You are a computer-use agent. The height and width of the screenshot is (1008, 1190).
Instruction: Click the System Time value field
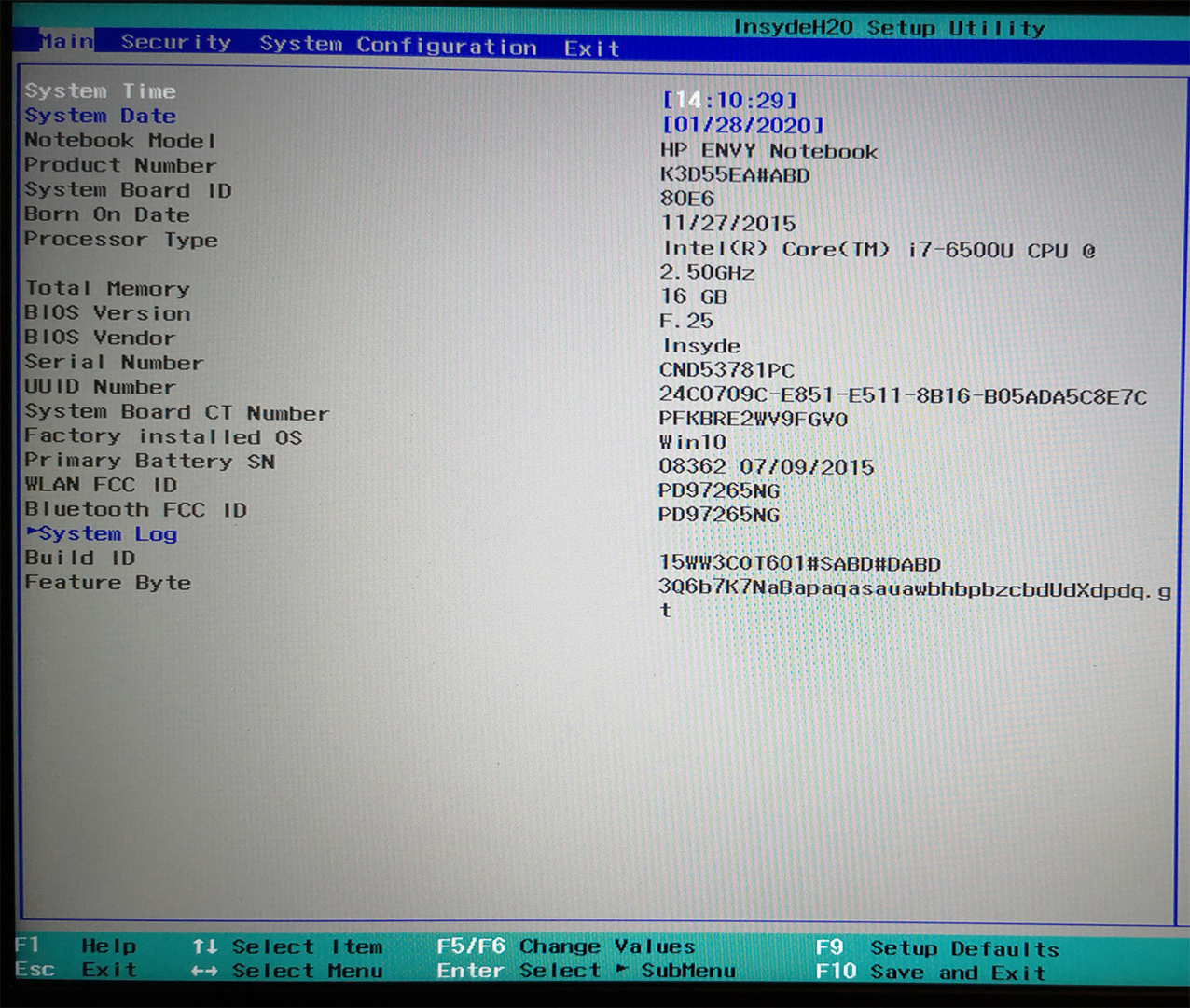pos(729,100)
